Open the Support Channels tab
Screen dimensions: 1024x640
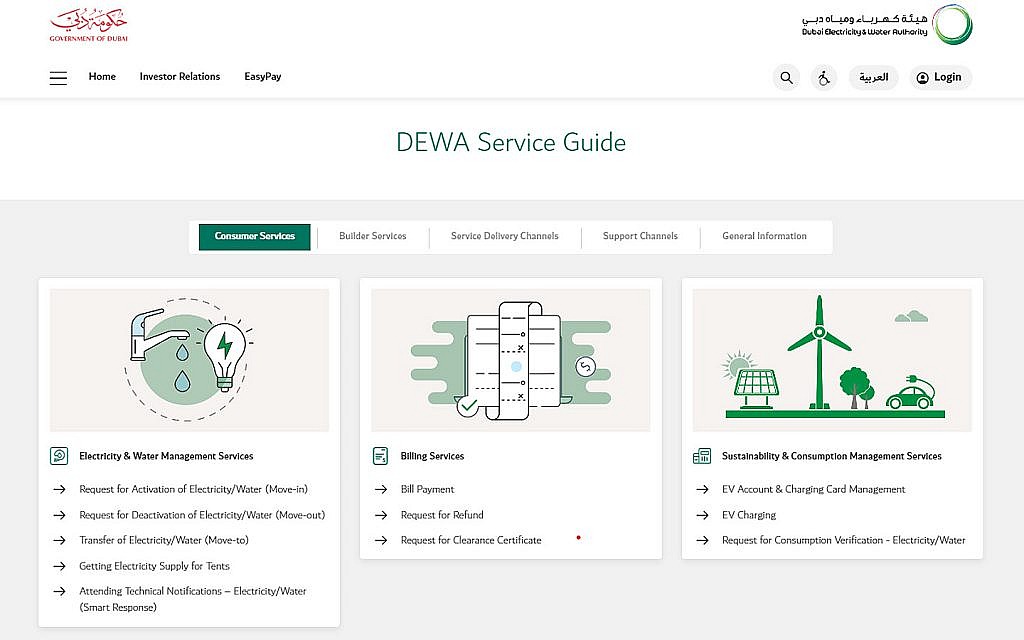click(x=640, y=236)
